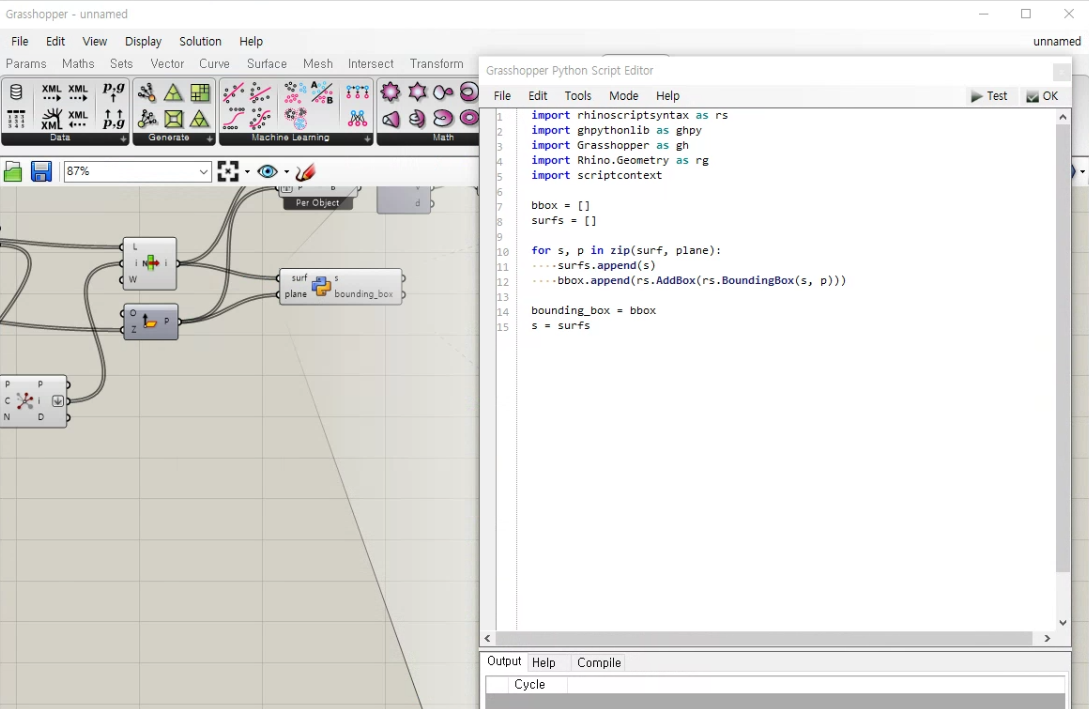Open the Solution menu
This screenshot has height=709, width=1089.
click(x=200, y=42)
